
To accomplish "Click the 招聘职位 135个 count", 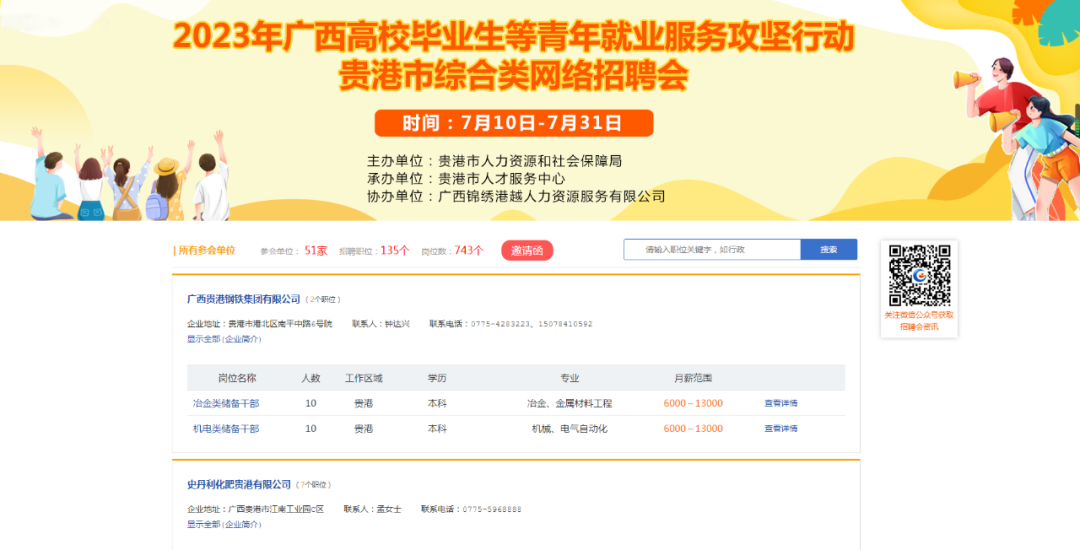I will (x=374, y=251).
